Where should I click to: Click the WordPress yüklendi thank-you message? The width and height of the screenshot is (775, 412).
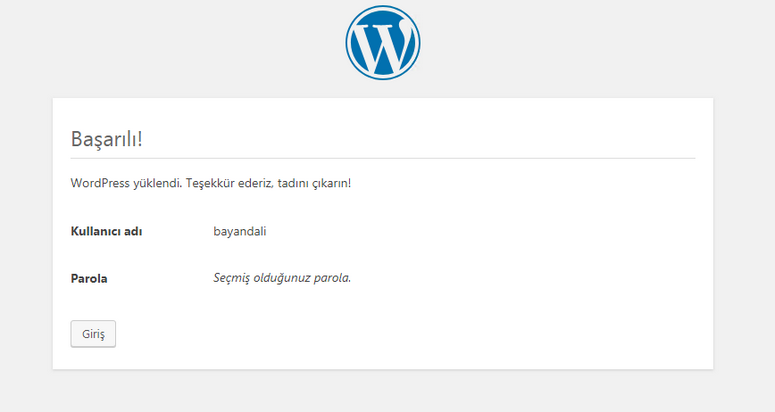point(211,183)
